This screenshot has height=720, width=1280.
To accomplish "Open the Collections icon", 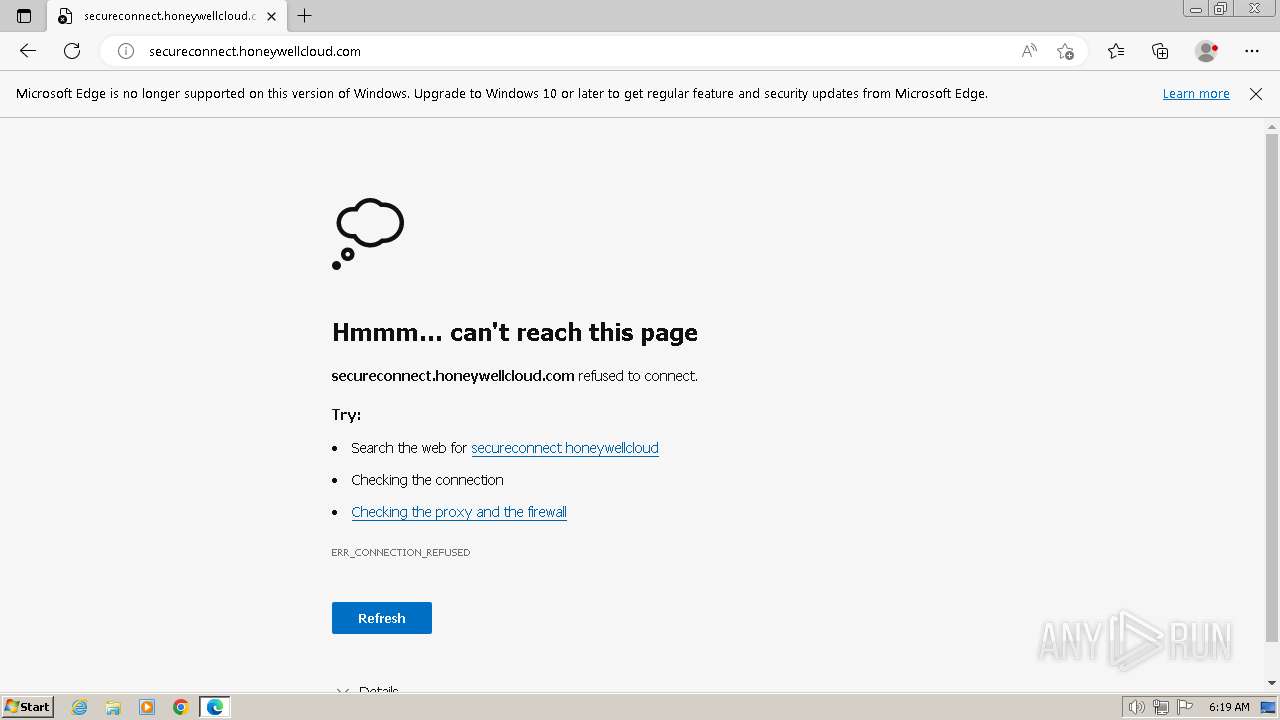I will pos(1160,51).
